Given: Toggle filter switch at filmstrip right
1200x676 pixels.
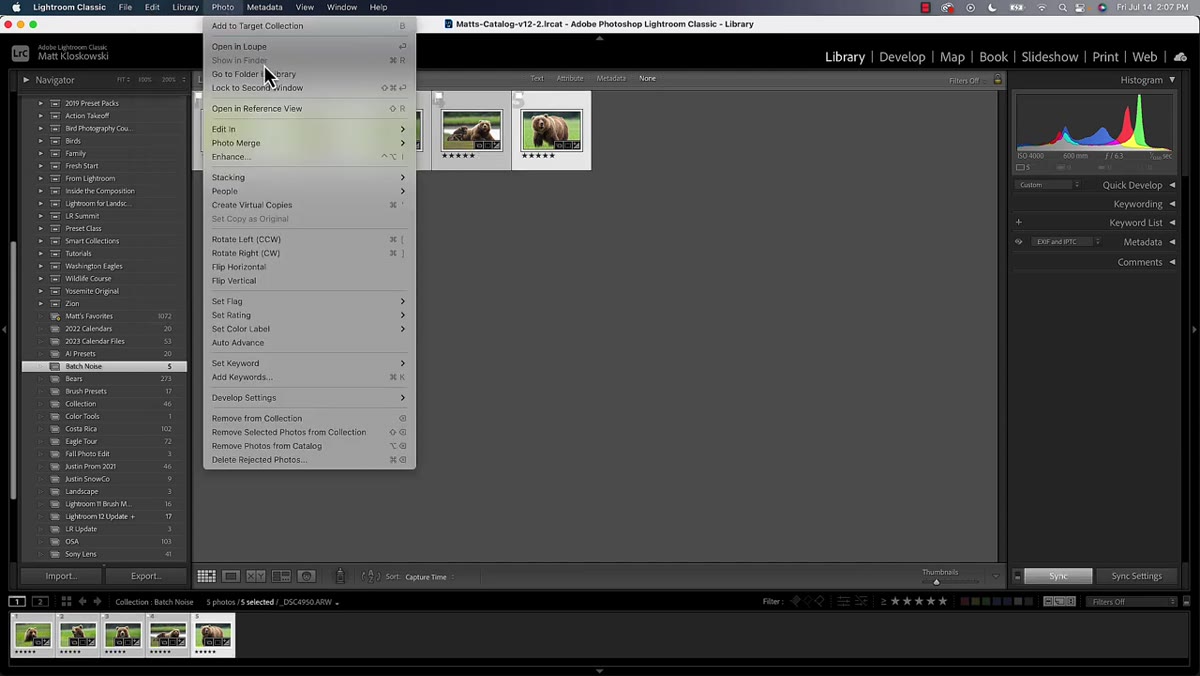Looking at the screenshot, I should (x=1185, y=601).
